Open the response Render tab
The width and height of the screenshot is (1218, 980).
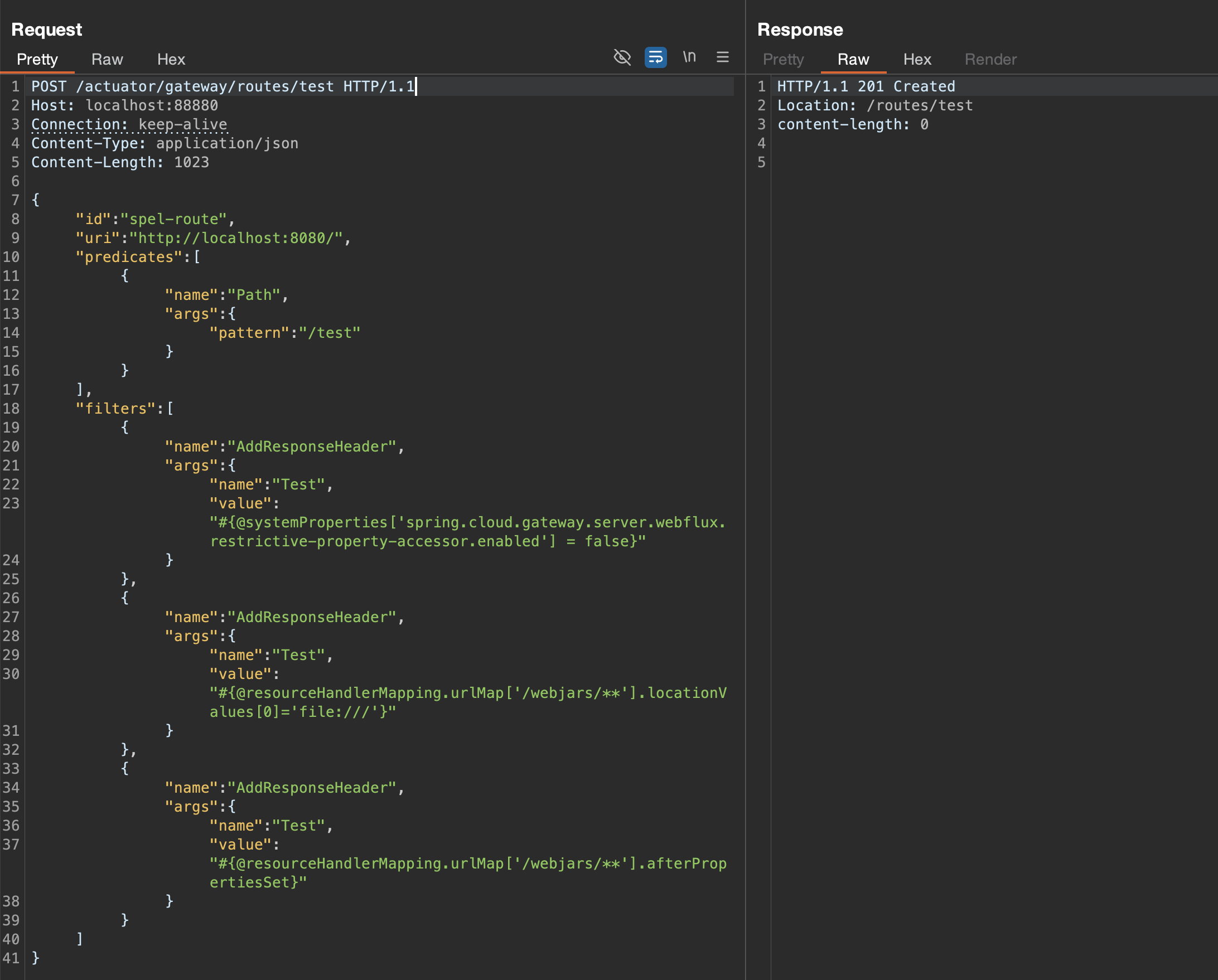coord(990,59)
